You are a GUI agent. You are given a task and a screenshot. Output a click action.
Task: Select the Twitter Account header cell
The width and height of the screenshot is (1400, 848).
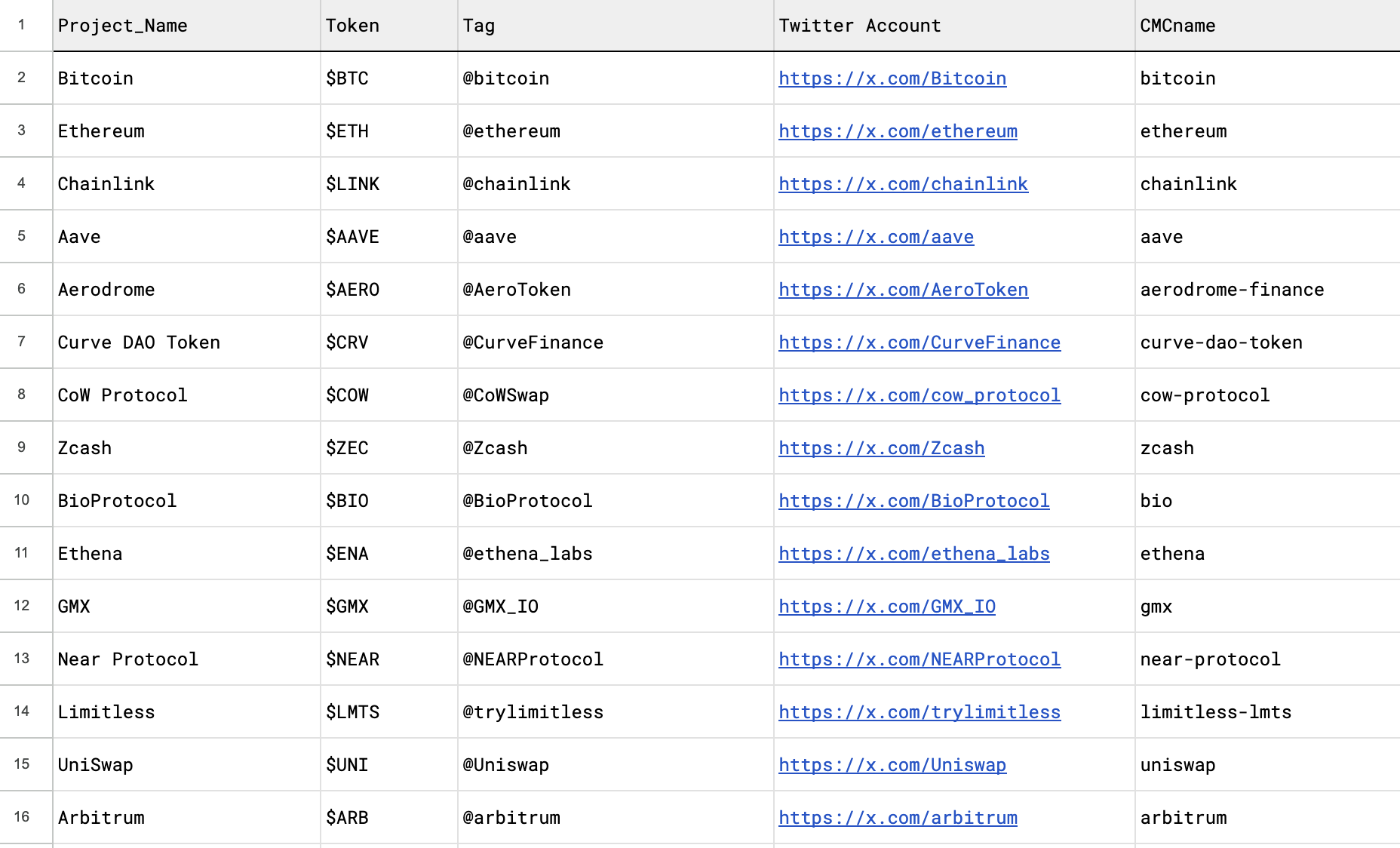point(953,26)
